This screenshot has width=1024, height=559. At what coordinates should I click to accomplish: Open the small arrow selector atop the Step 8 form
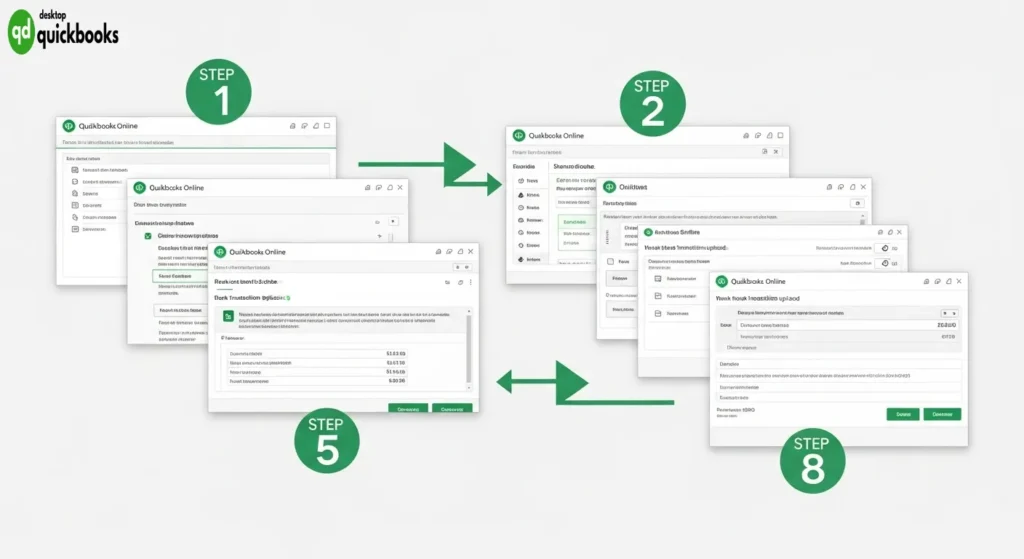point(949,313)
